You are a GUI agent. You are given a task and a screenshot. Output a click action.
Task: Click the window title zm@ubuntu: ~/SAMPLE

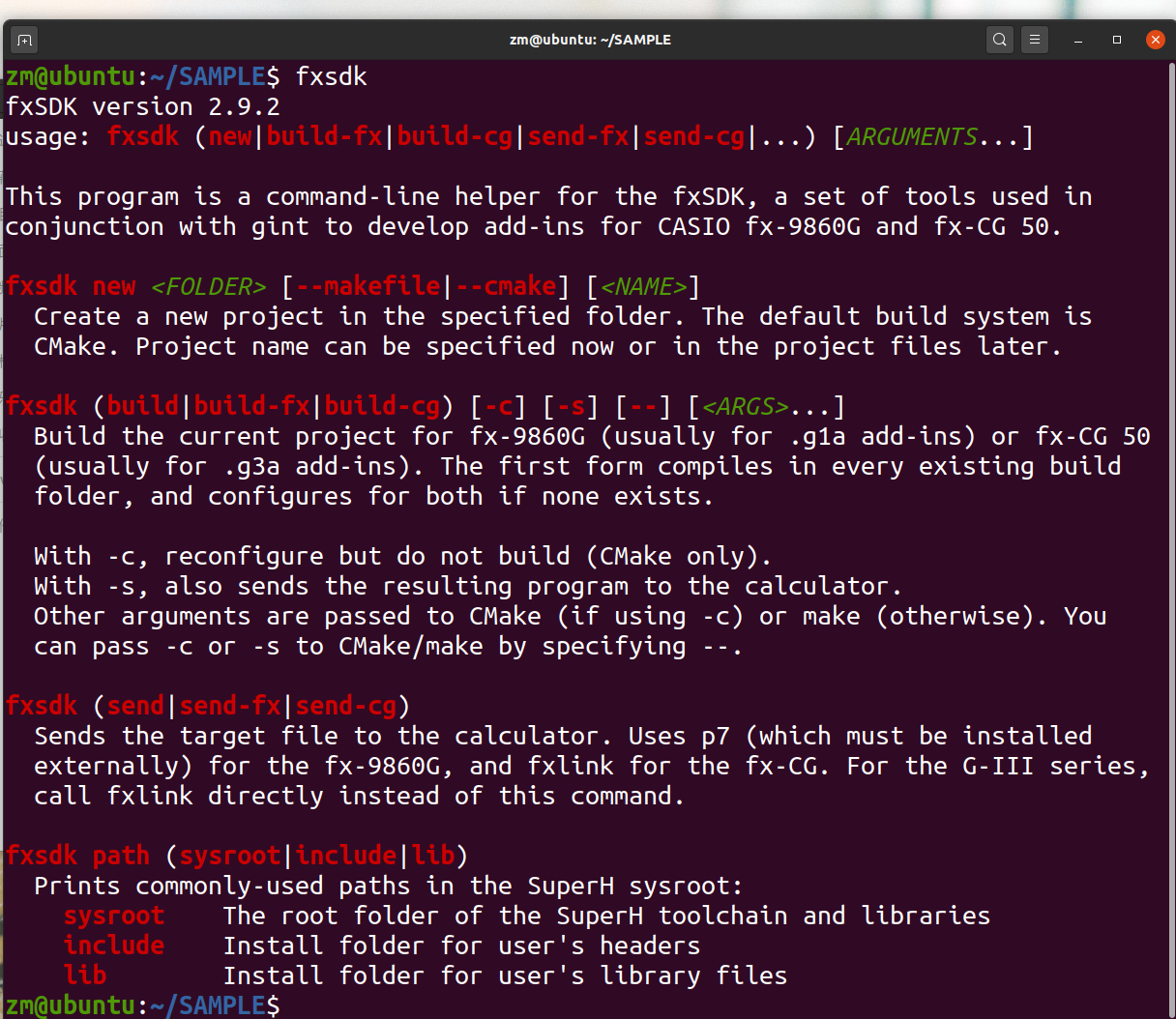point(590,40)
